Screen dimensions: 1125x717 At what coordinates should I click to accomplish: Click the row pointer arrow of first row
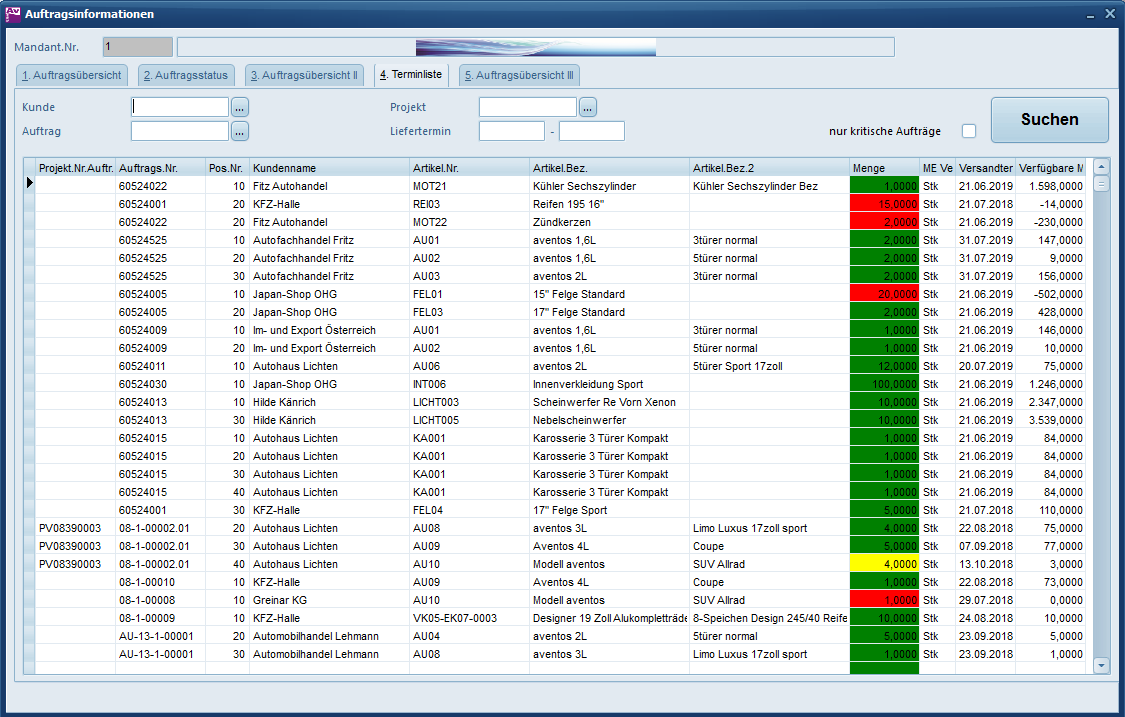(x=29, y=185)
